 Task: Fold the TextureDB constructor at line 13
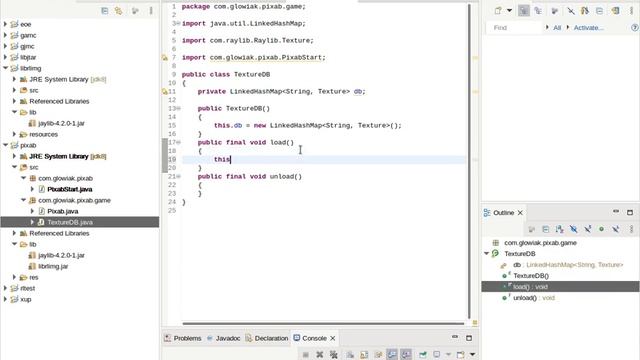(x=178, y=109)
